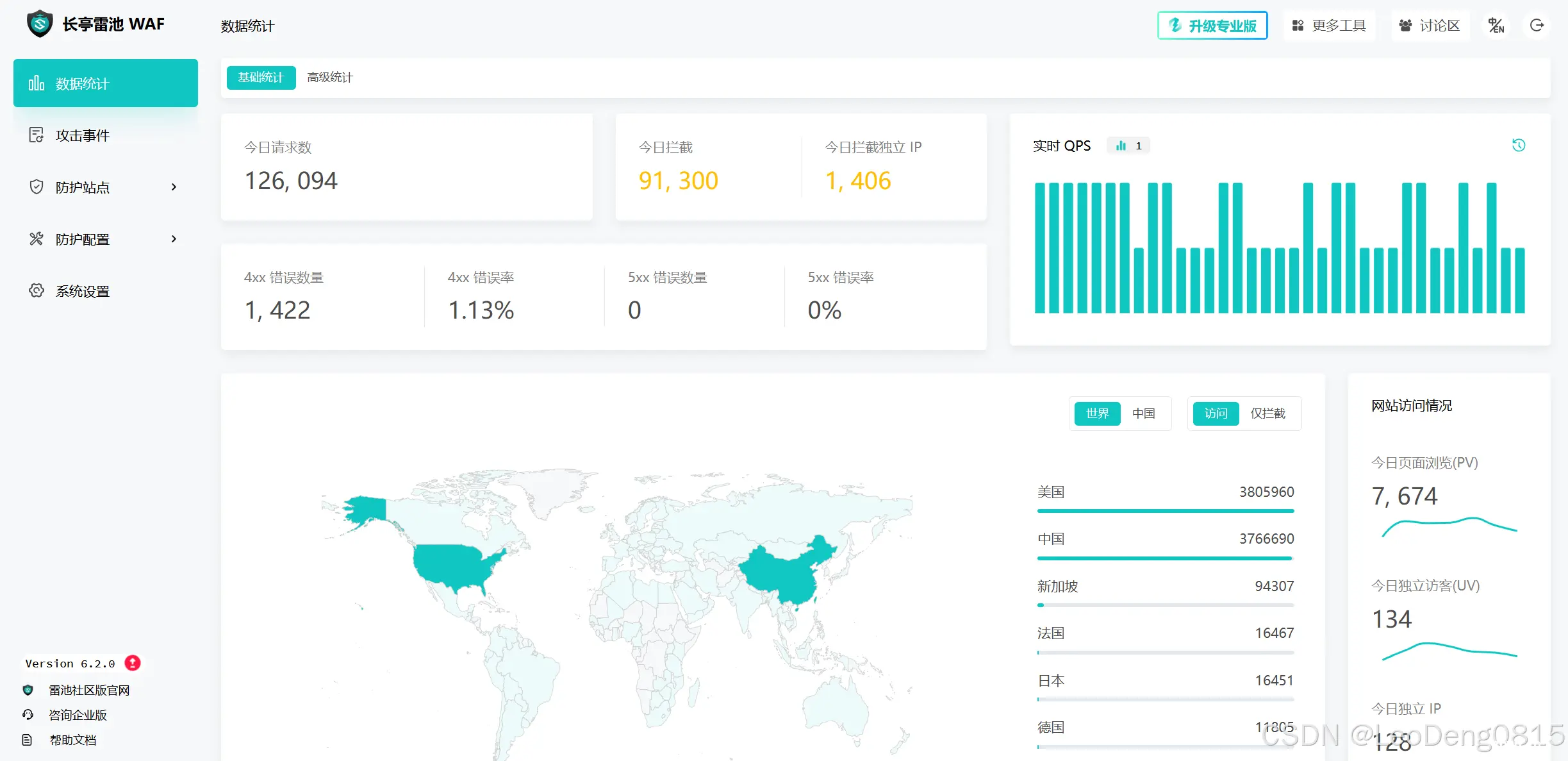Switch to the 高级统计 tab
Screen dimensions: 1568x761
click(330, 78)
